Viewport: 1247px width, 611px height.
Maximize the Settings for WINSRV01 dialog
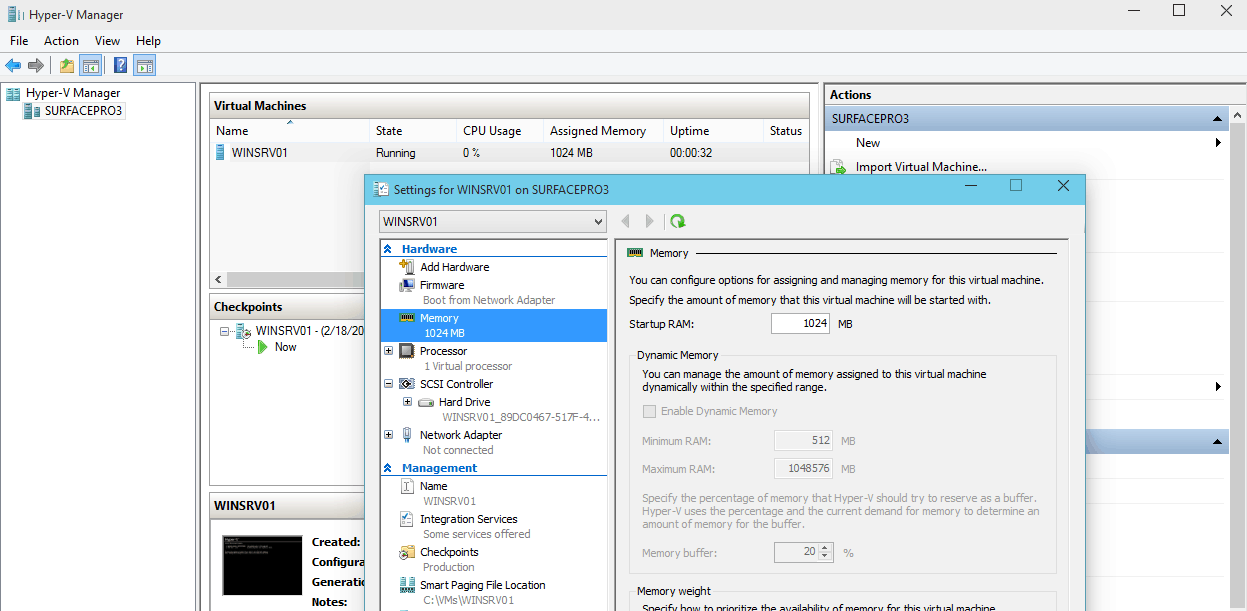click(x=1016, y=186)
